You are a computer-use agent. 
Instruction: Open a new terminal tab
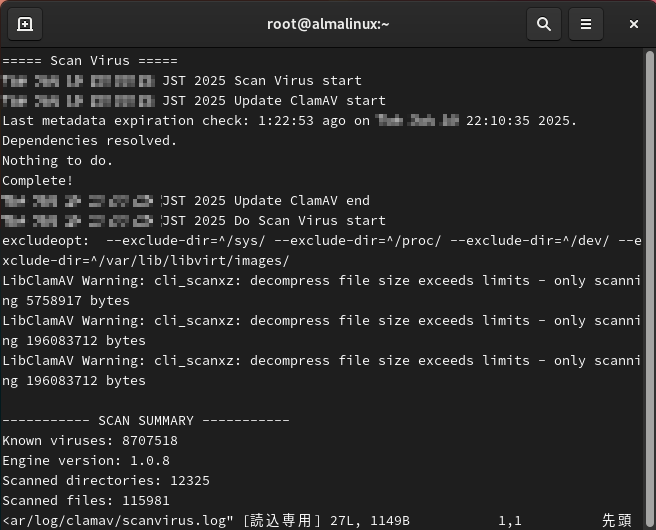25,24
